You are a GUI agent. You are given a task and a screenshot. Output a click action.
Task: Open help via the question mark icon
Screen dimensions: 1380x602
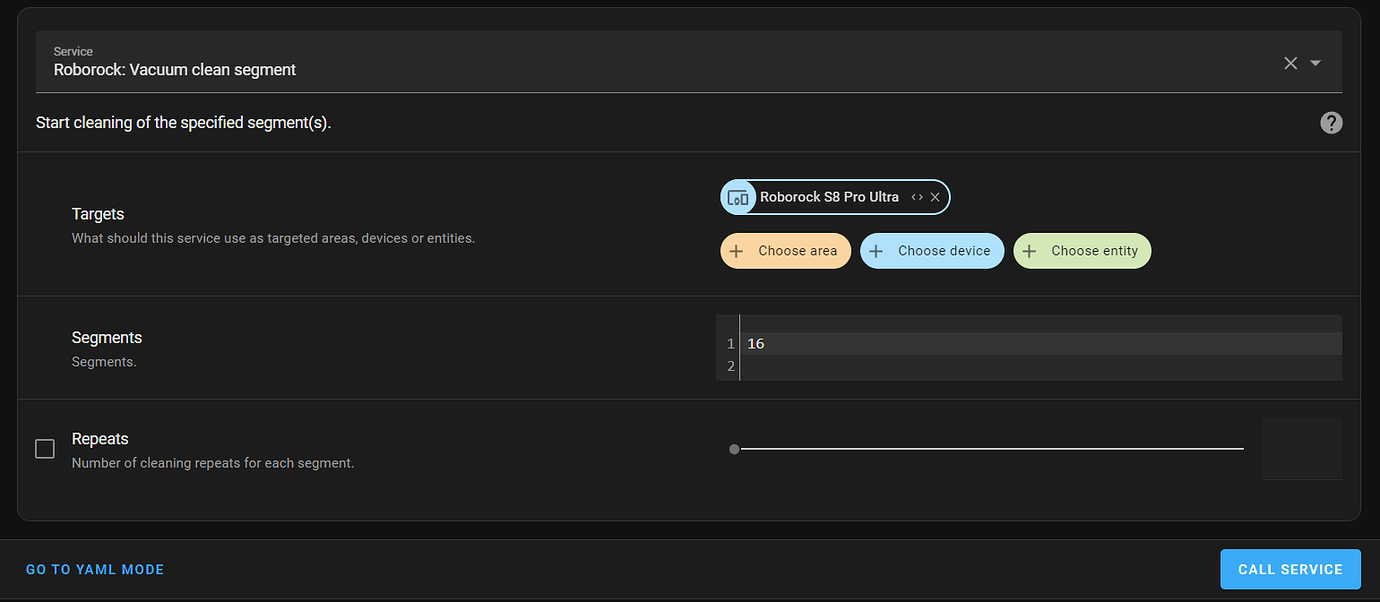point(1331,122)
